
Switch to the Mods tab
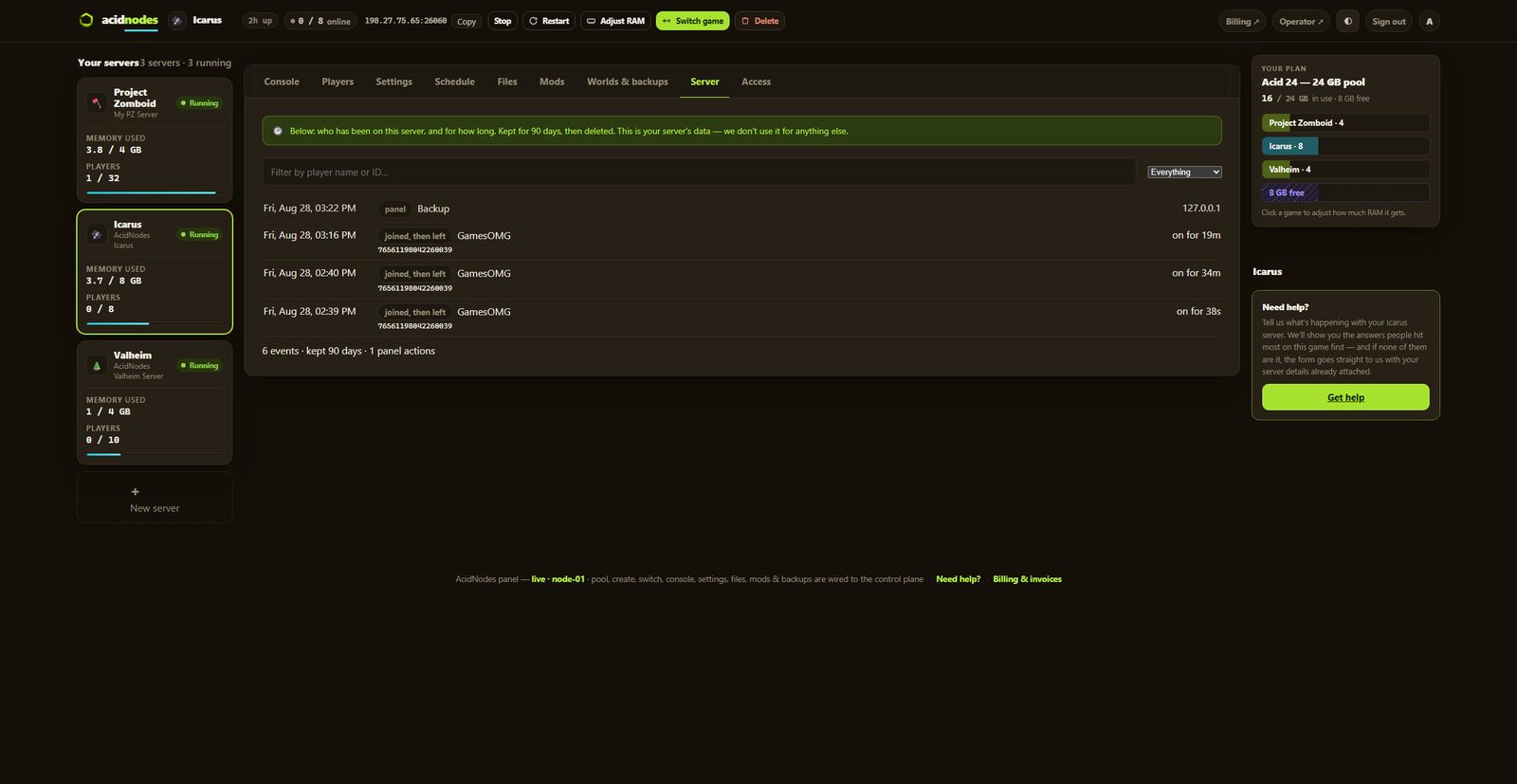pyautogui.click(x=552, y=82)
